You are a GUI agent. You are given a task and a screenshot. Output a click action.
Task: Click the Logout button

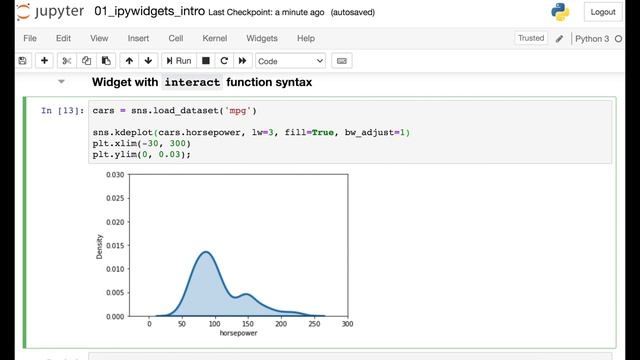point(603,12)
